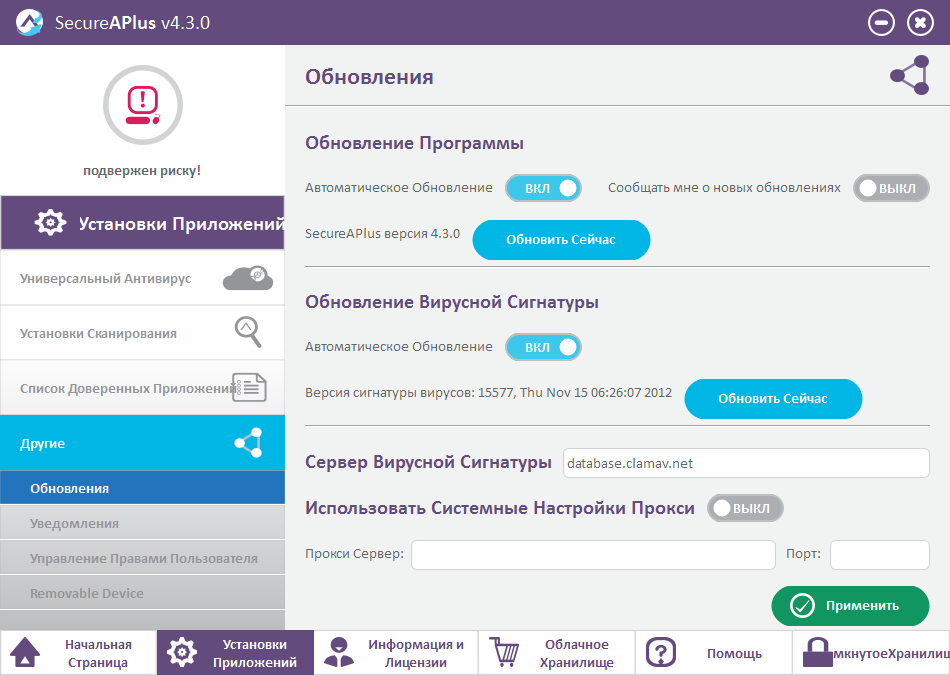Click the list icon for Список Доверенных Приложений
This screenshot has width=950, height=675.
[x=250, y=387]
